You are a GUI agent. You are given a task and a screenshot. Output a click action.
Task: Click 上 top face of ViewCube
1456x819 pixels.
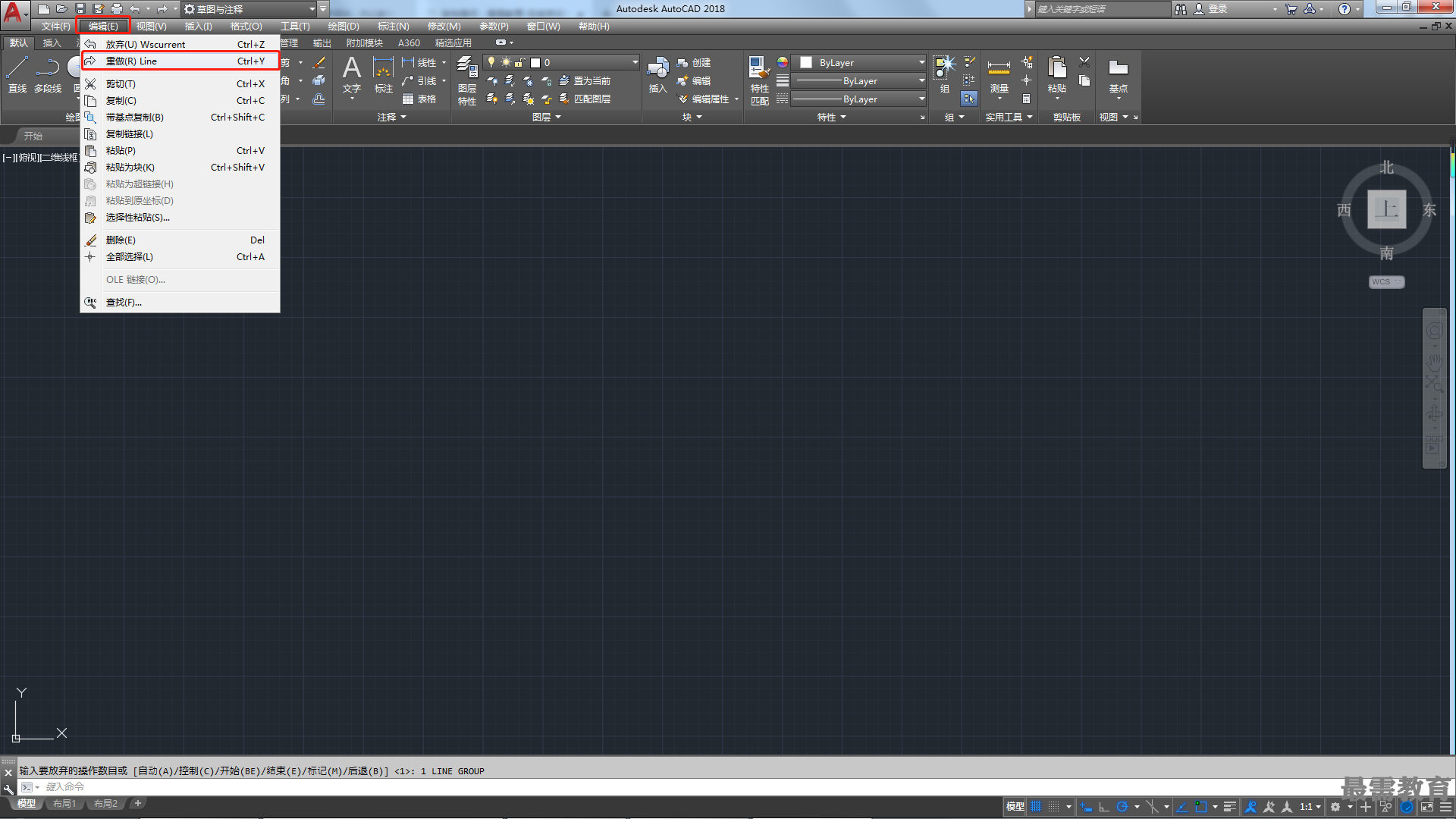[x=1386, y=209]
